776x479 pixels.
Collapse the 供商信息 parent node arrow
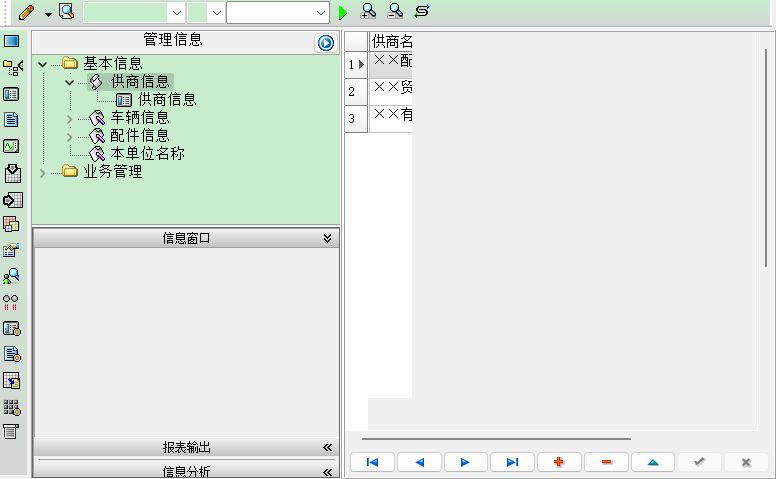click(x=69, y=82)
